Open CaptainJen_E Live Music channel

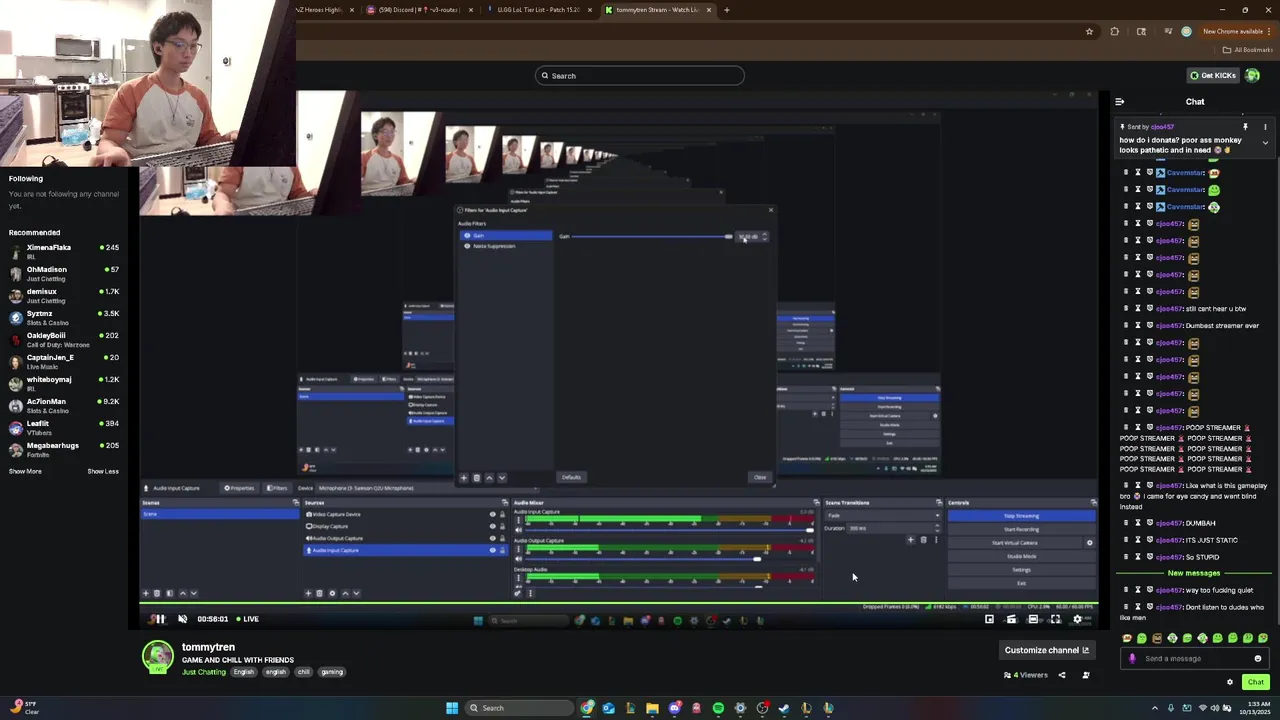click(63, 361)
